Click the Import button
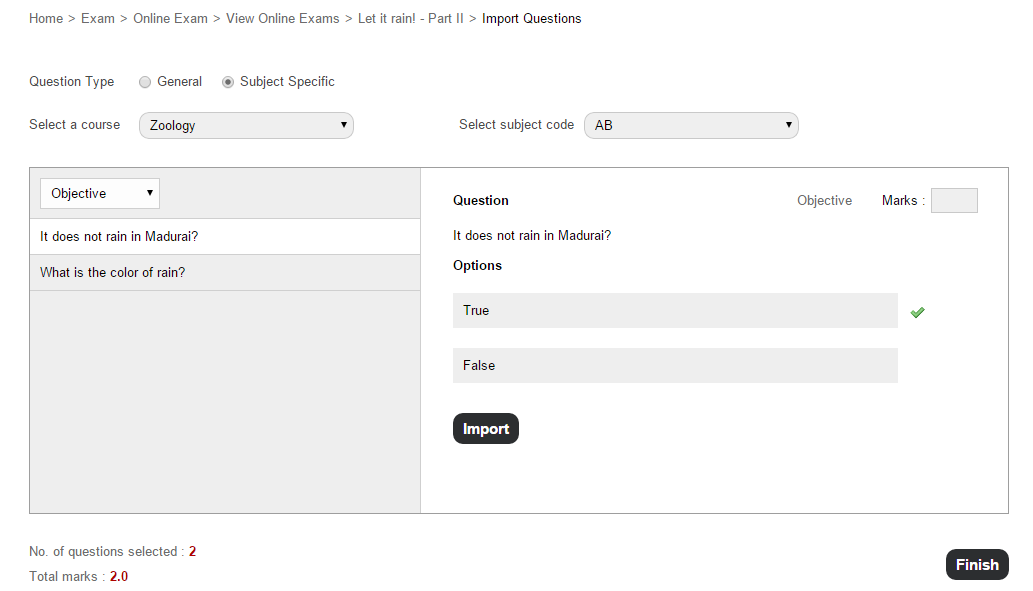1033x591 pixels. pos(486,429)
